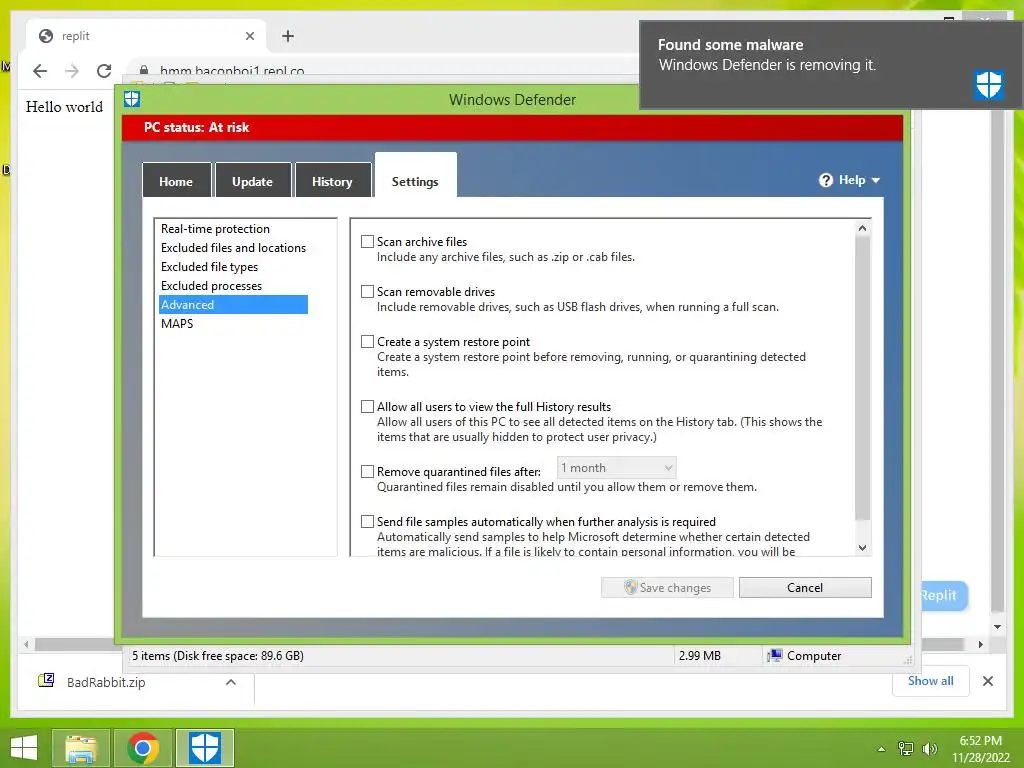This screenshot has width=1024, height=768.
Task: Click the shield on the Save changes button
Action: click(x=630, y=587)
